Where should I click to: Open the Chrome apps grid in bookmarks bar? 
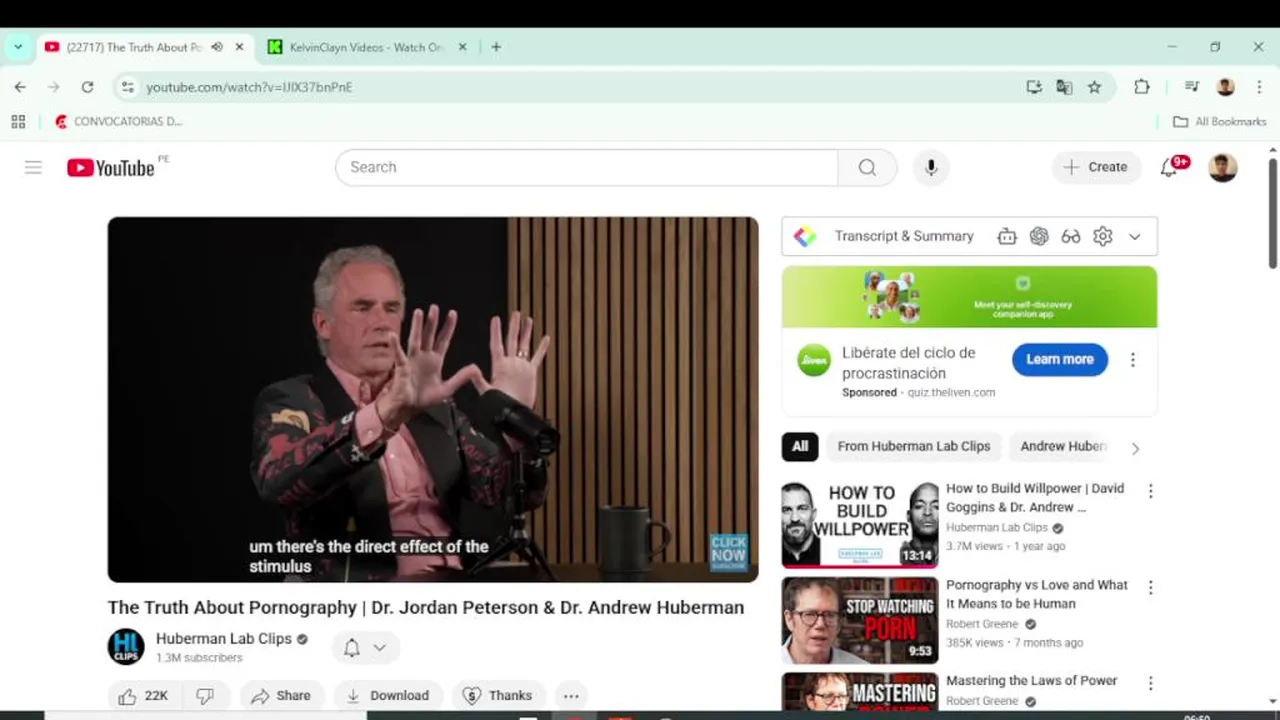tap(18, 121)
